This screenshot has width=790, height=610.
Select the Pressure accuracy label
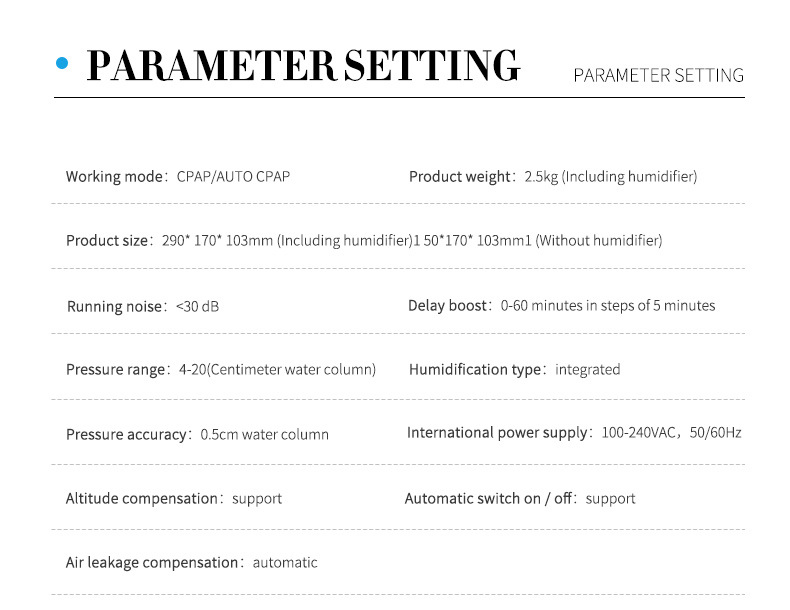pyautogui.click(x=126, y=435)
